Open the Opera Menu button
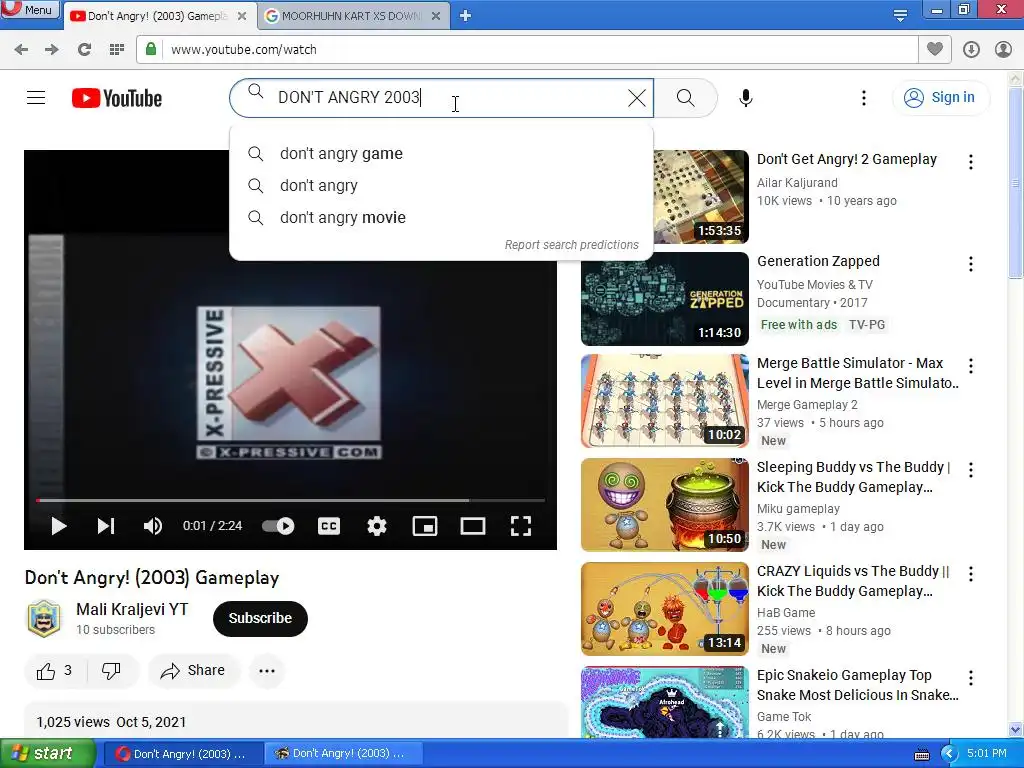This screenshot has height=768, width=1024. 30,9
